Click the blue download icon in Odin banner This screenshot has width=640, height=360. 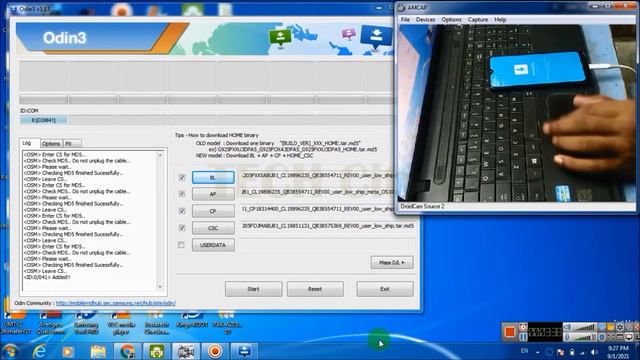(x=376, y=36)
